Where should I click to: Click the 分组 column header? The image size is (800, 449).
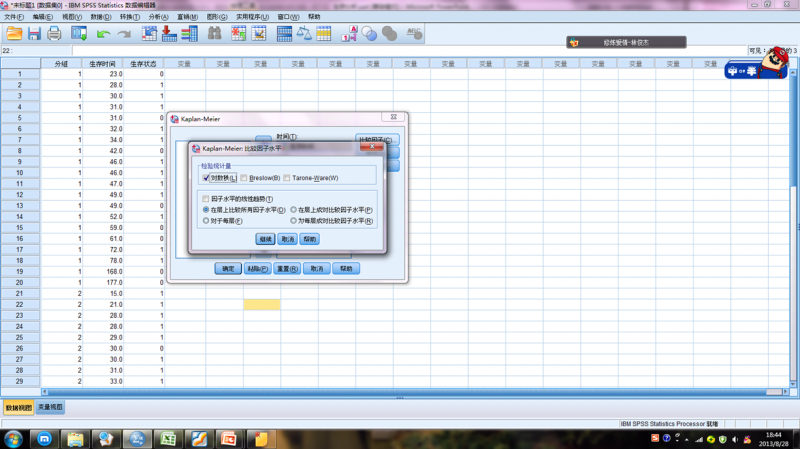[61, 64]
